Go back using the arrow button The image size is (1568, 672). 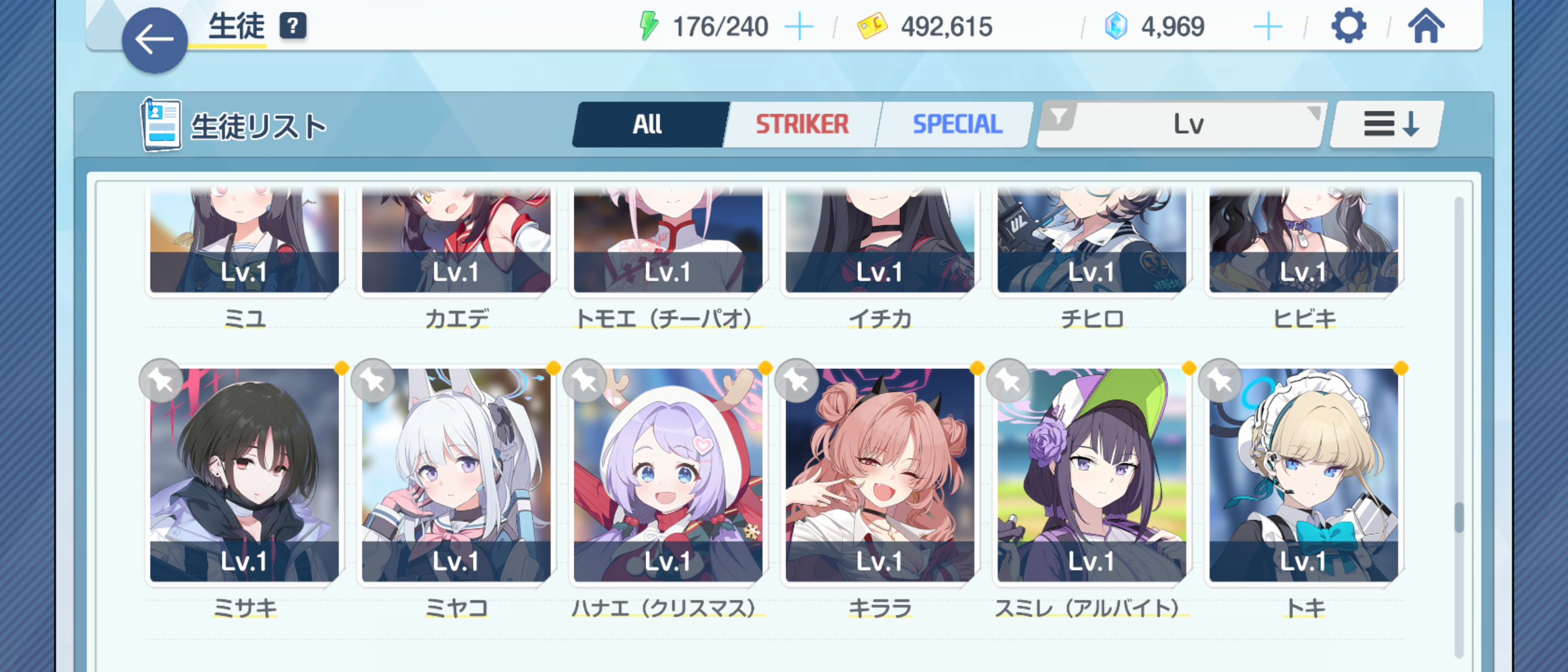[154, 40]
